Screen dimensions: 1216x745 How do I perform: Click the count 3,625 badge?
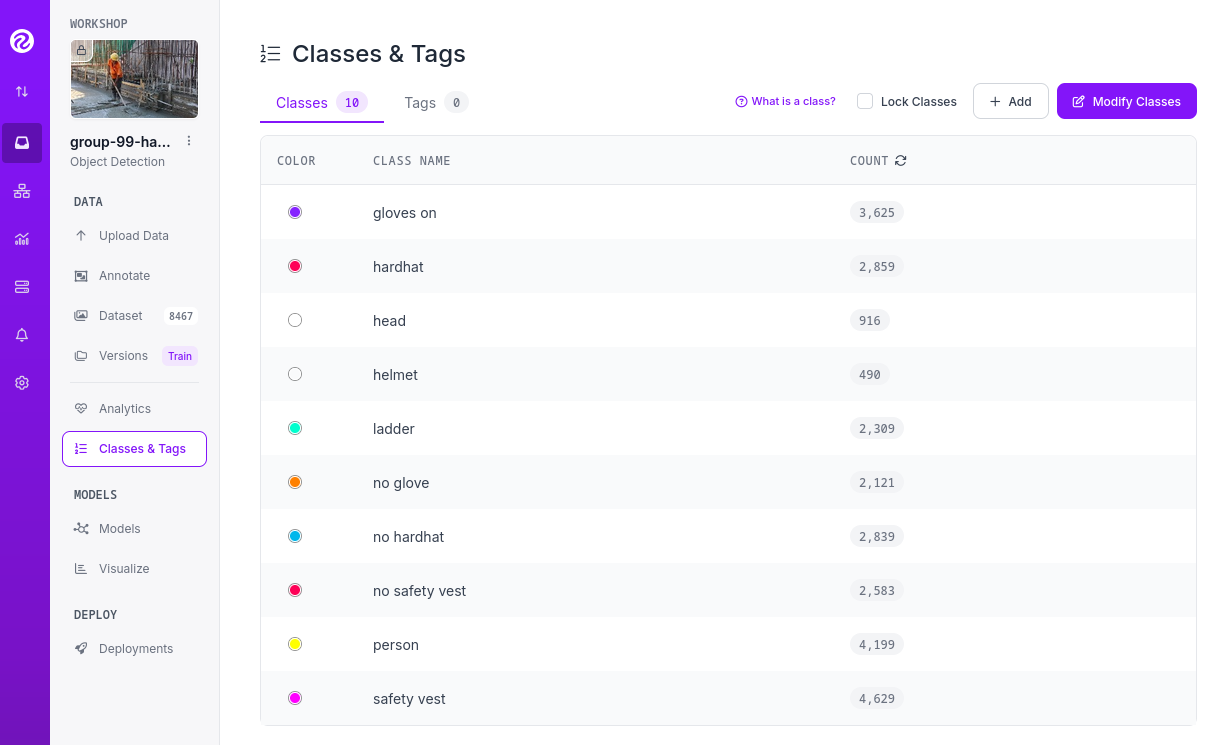[877, 212]
